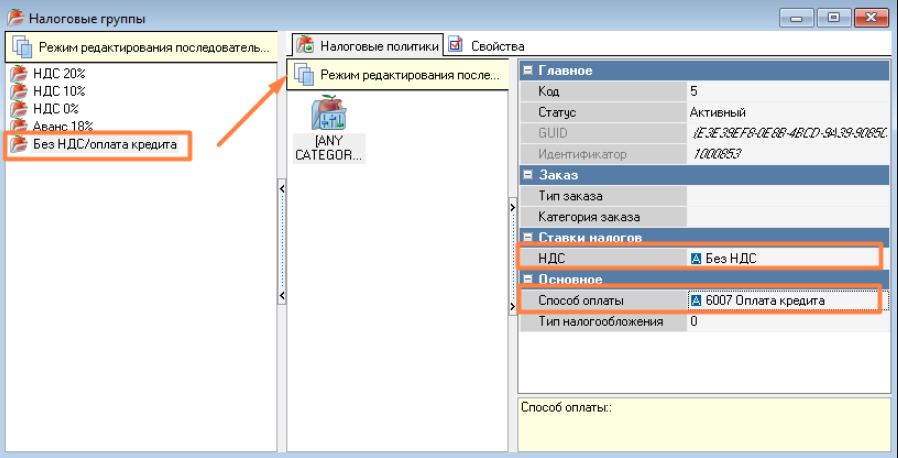898x458 pixels.
Task: Collapse the Основное property section
Action: [528, 279]
